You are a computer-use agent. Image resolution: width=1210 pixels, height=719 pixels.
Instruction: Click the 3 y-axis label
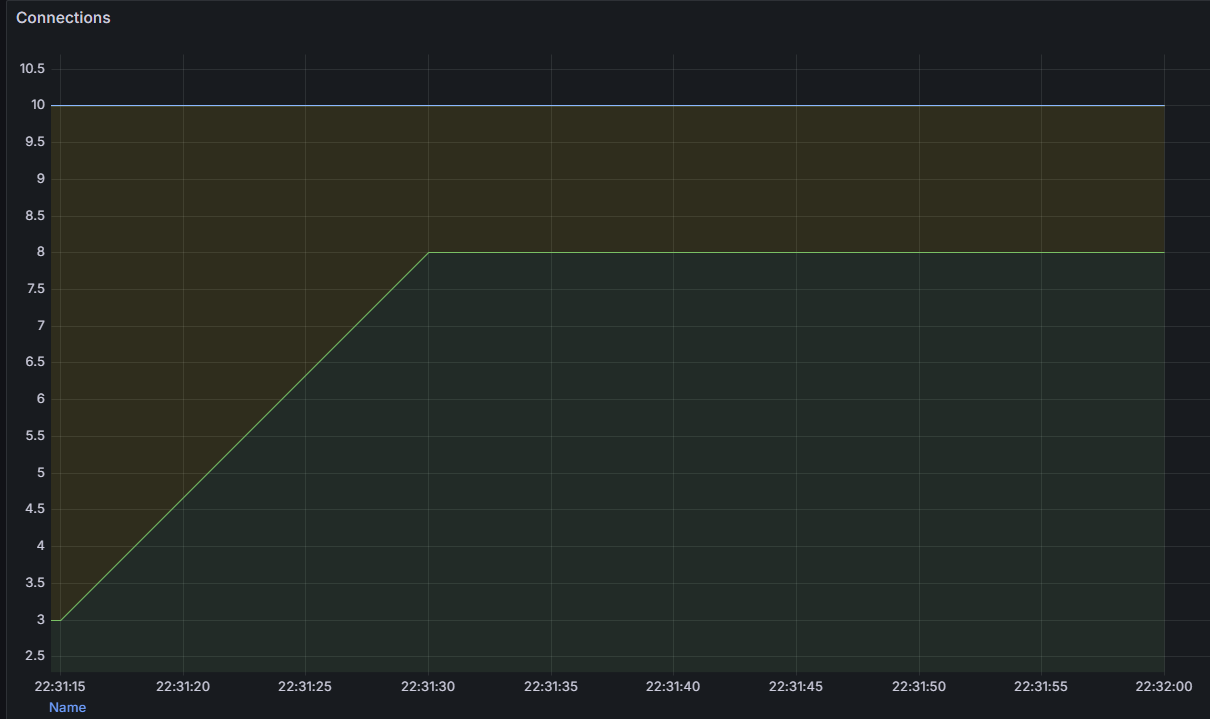pyautogui.click(x=41, y=620)
